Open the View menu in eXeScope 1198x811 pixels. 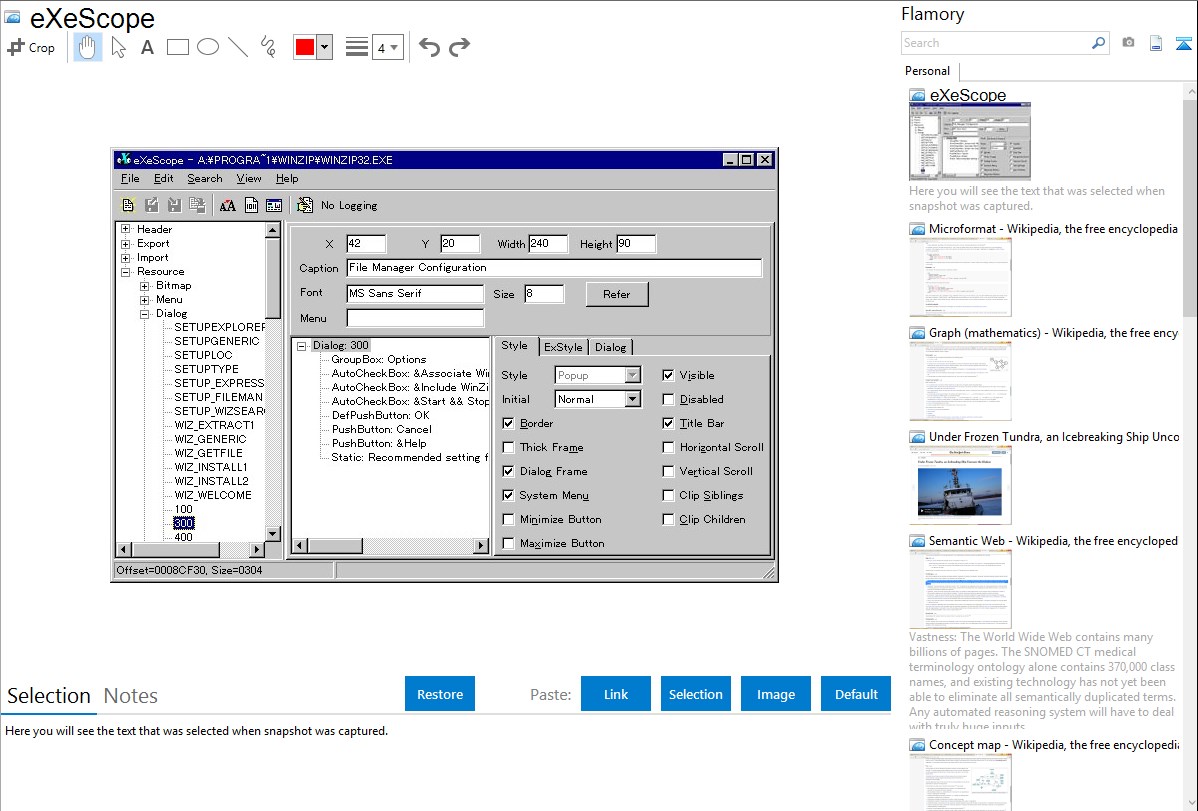point(249,178)
